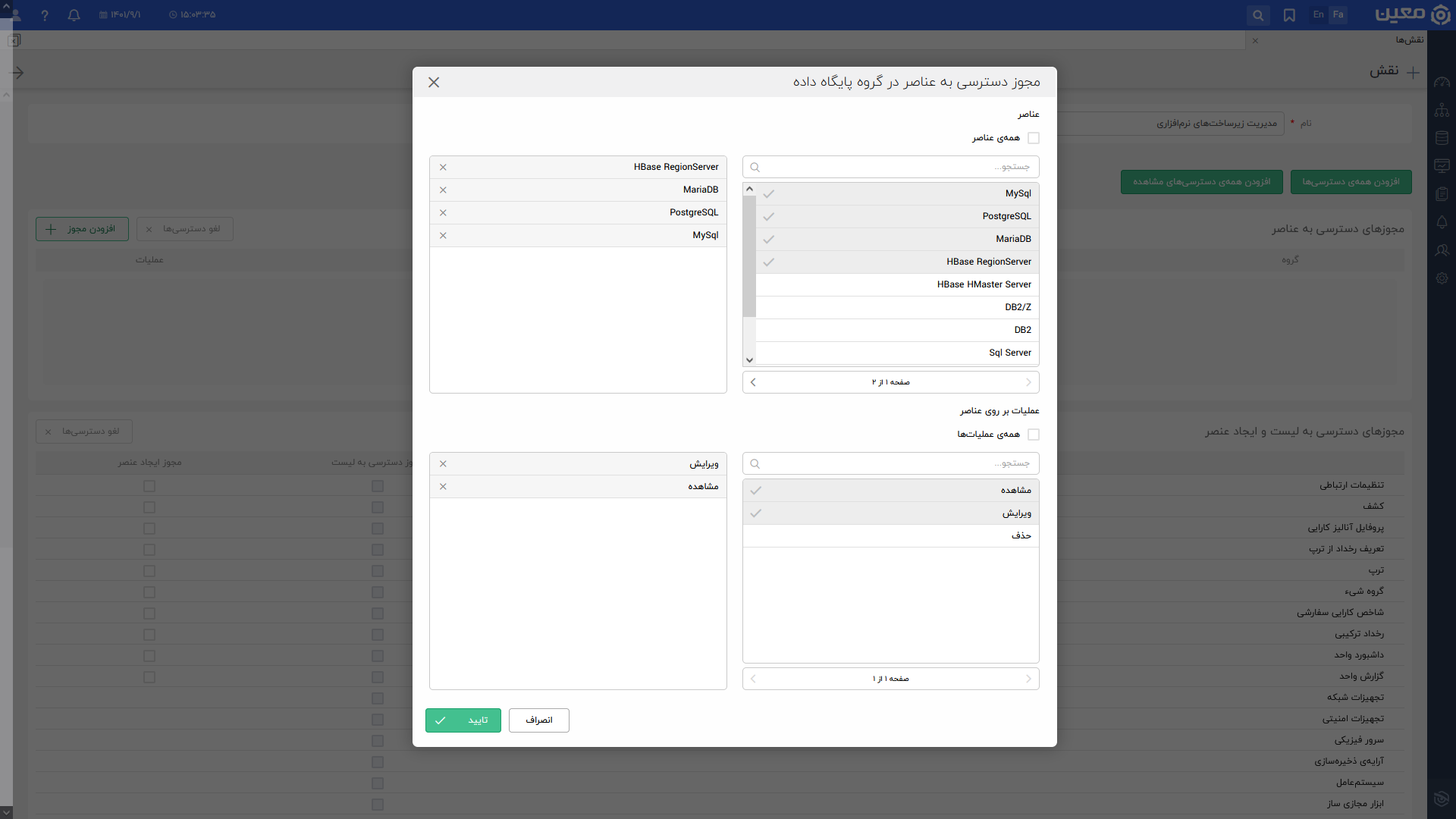The height and width of the screenshot is (819, 1456).
Task: Remove MySql from selected elements list
Action: (443, 235)
